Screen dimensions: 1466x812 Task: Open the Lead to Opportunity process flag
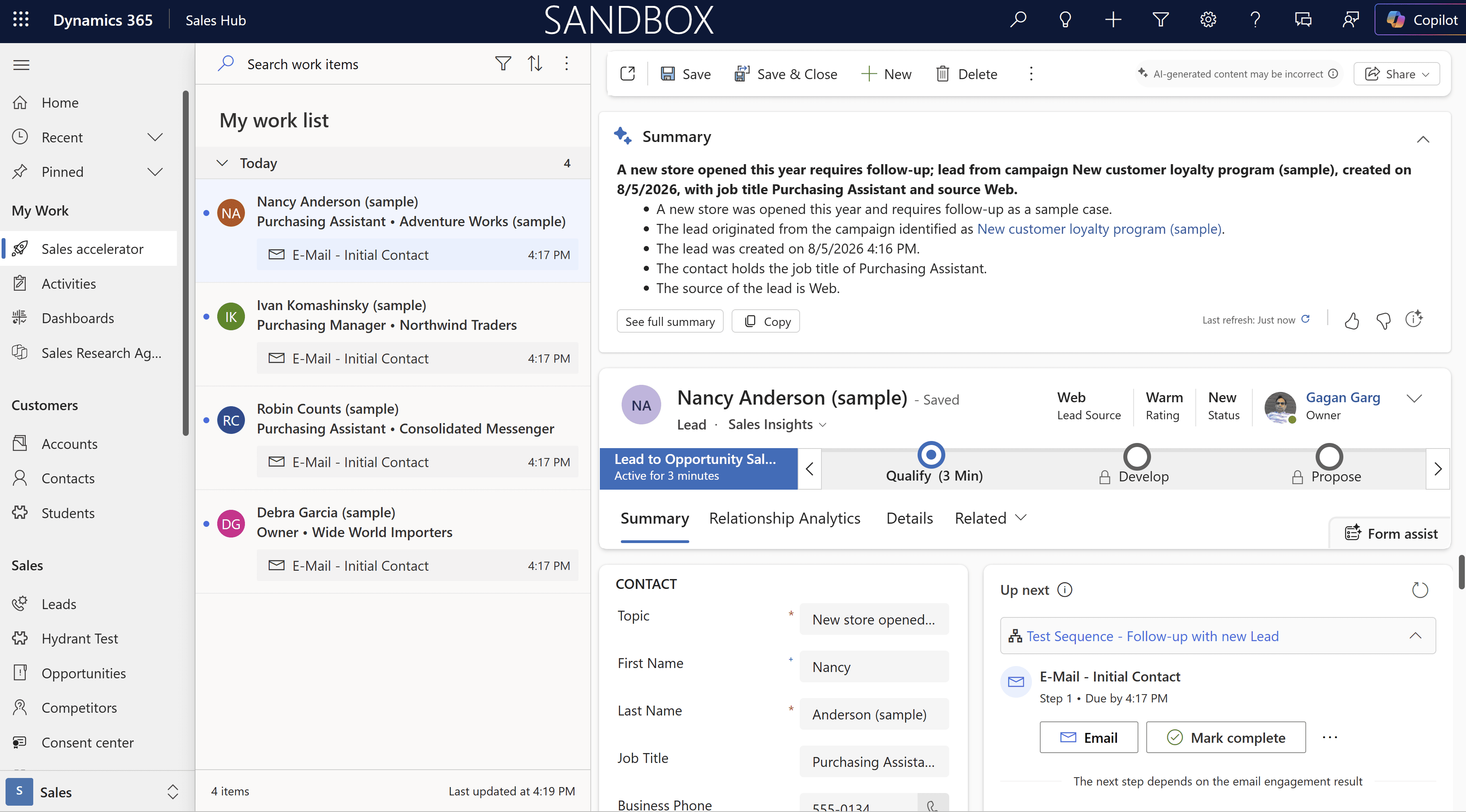click(698, 469)
